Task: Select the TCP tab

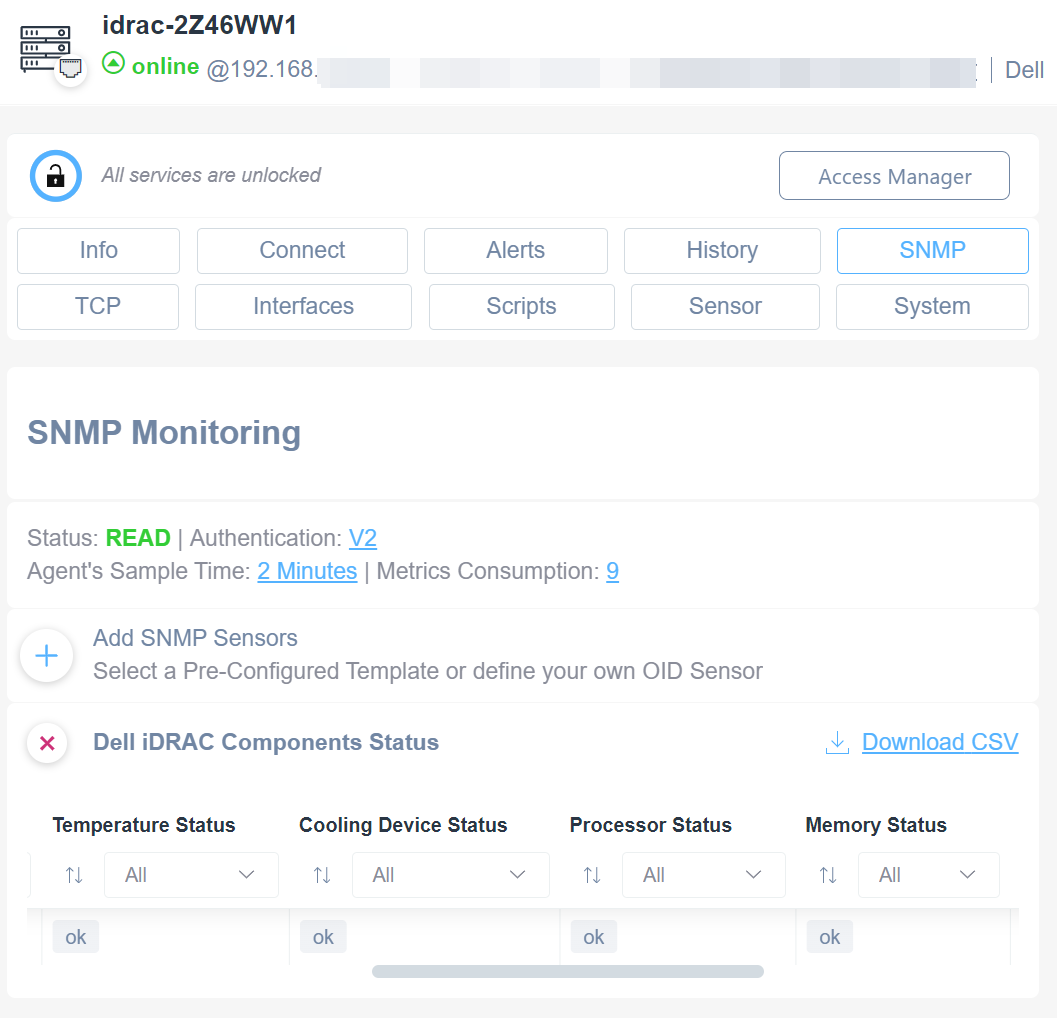Action: click(98, 307)
